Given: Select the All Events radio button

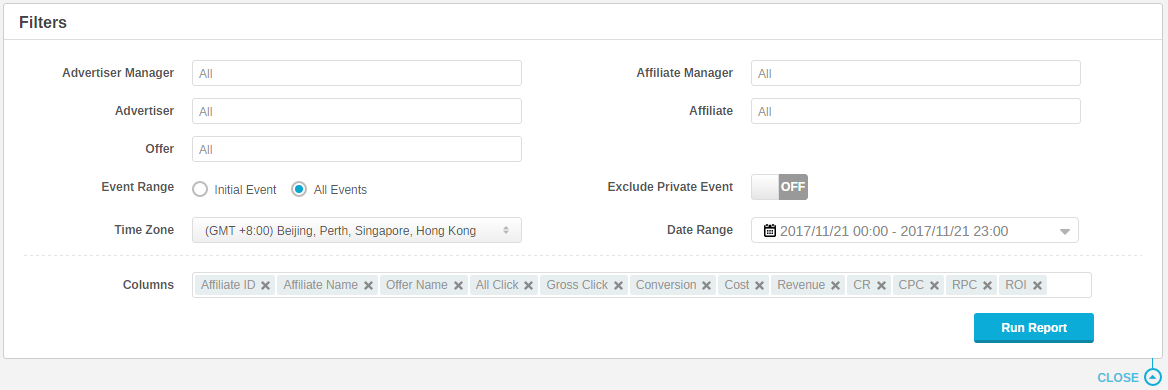Looking at the screenshot, I should coord(299,189).
